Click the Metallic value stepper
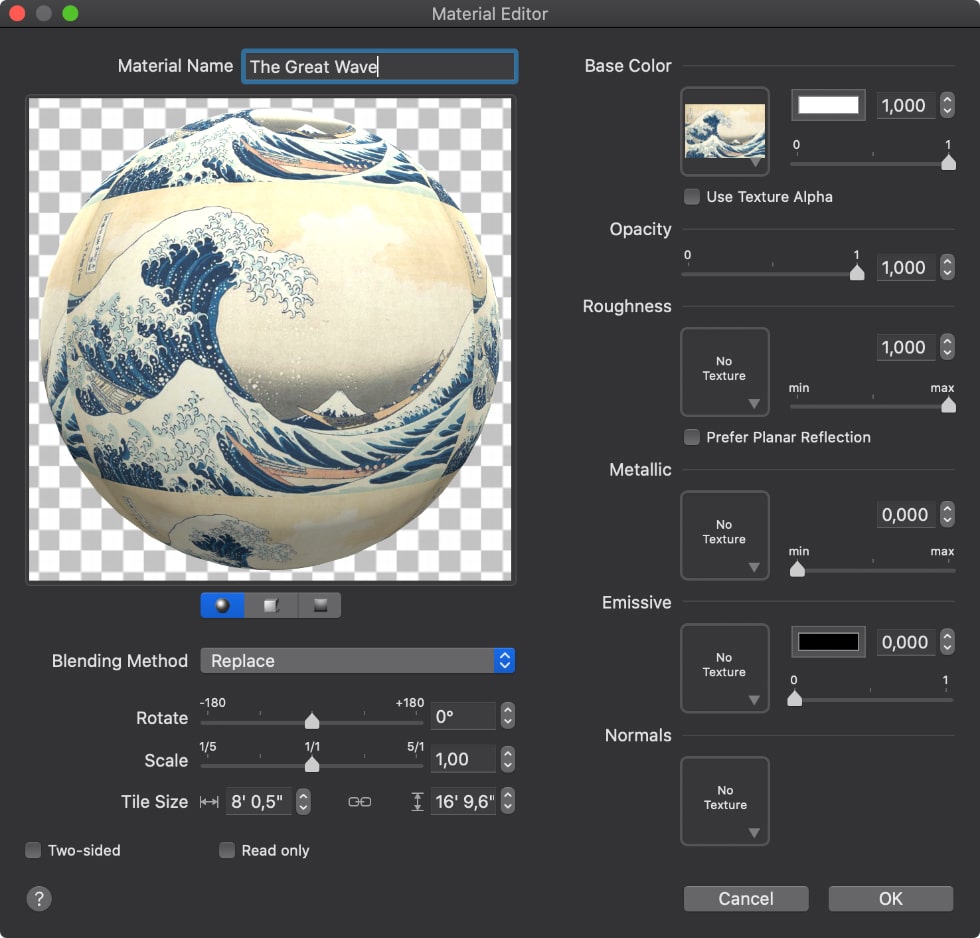Screen dimensions: 980x938 tap(947, 514)
